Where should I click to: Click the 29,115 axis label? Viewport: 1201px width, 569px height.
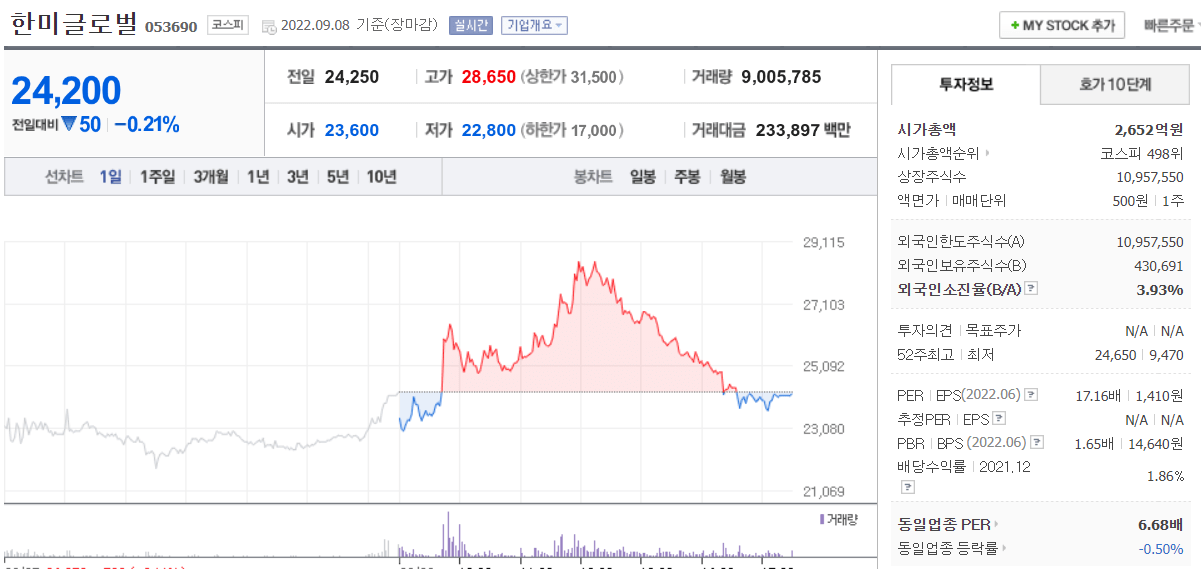pyautogui.click(x=824, y=242)
